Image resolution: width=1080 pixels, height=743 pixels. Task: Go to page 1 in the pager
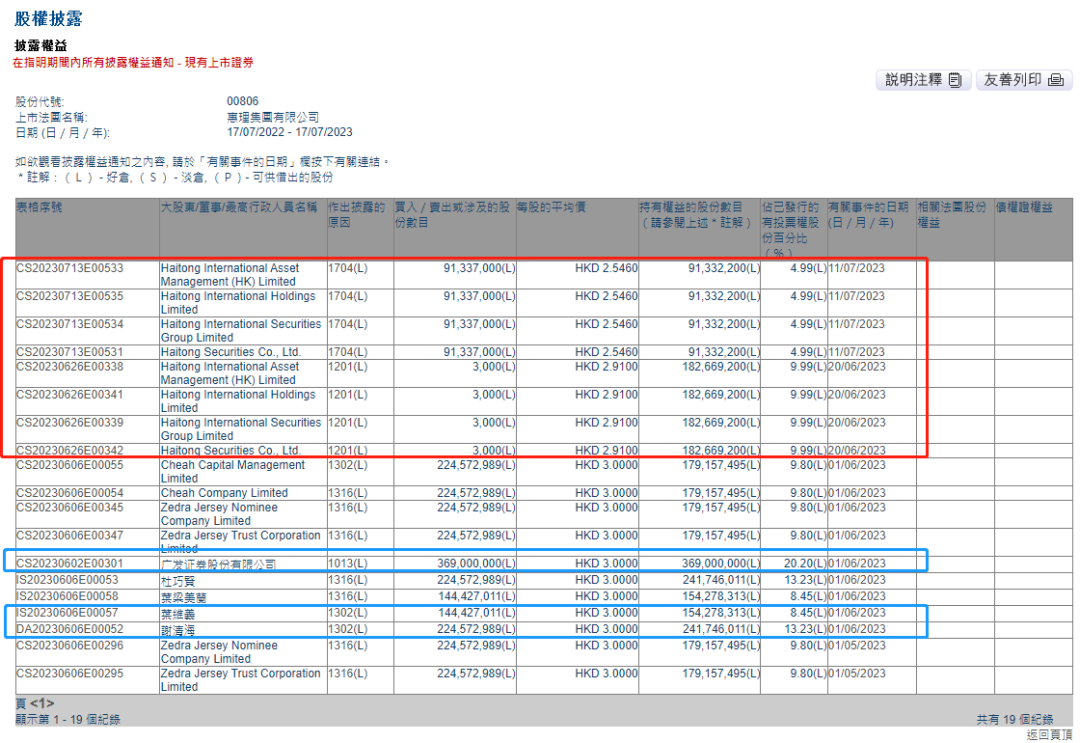pos(42,704)
